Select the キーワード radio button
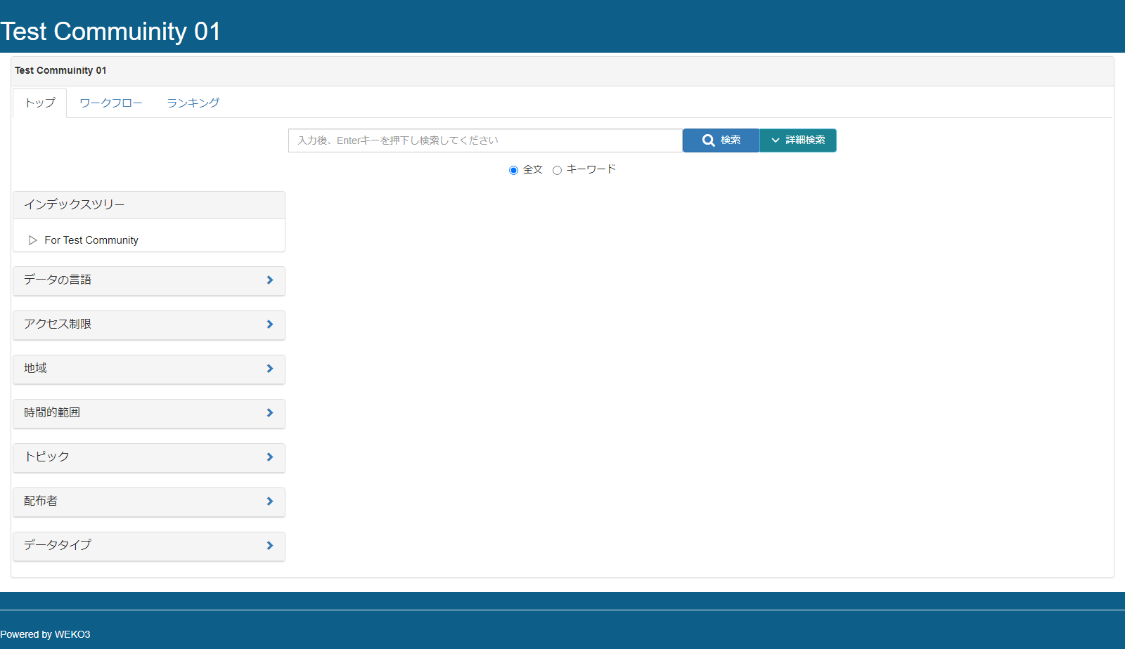1125x649 pixels. (558, 170)
